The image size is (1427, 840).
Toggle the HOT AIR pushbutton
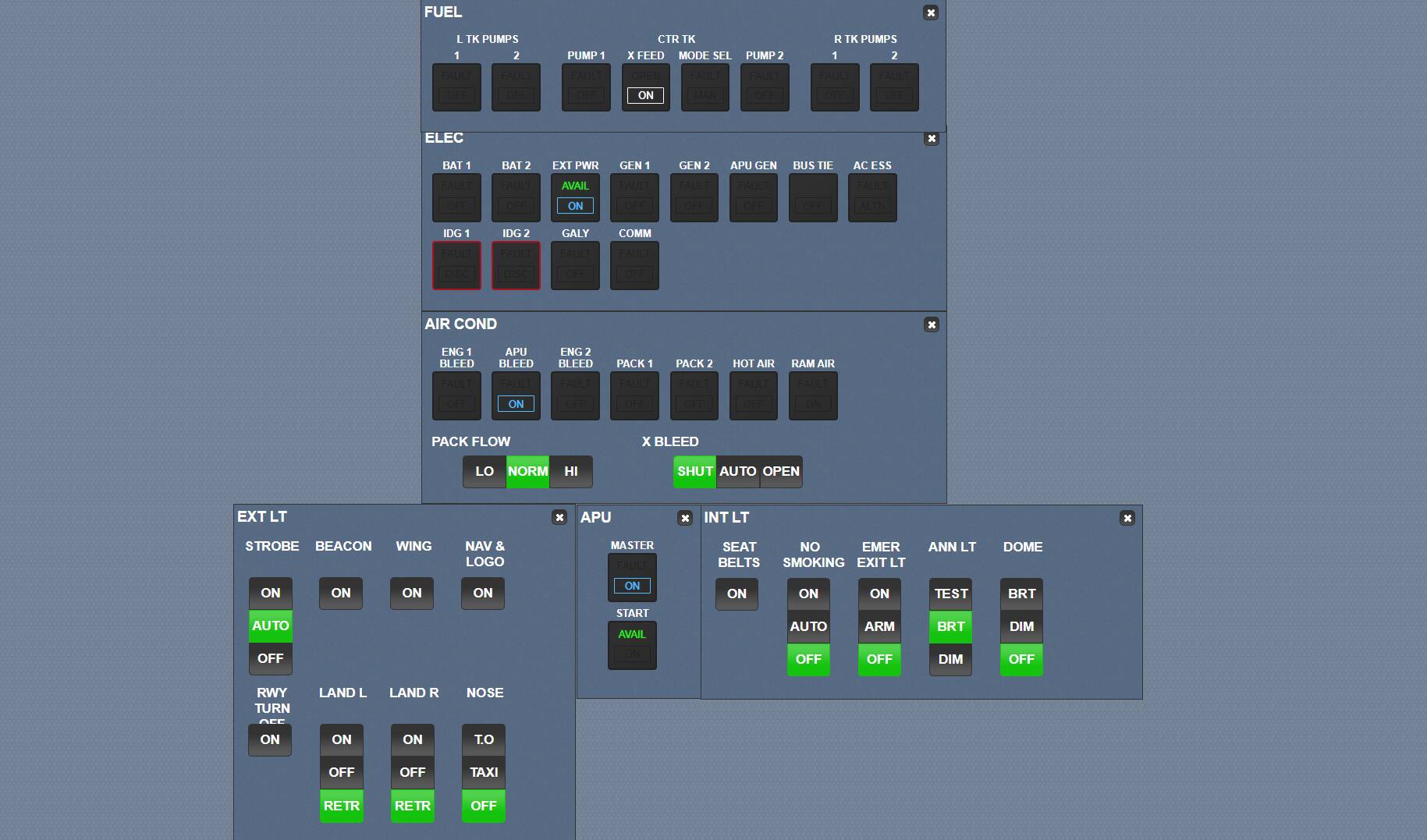753,395
